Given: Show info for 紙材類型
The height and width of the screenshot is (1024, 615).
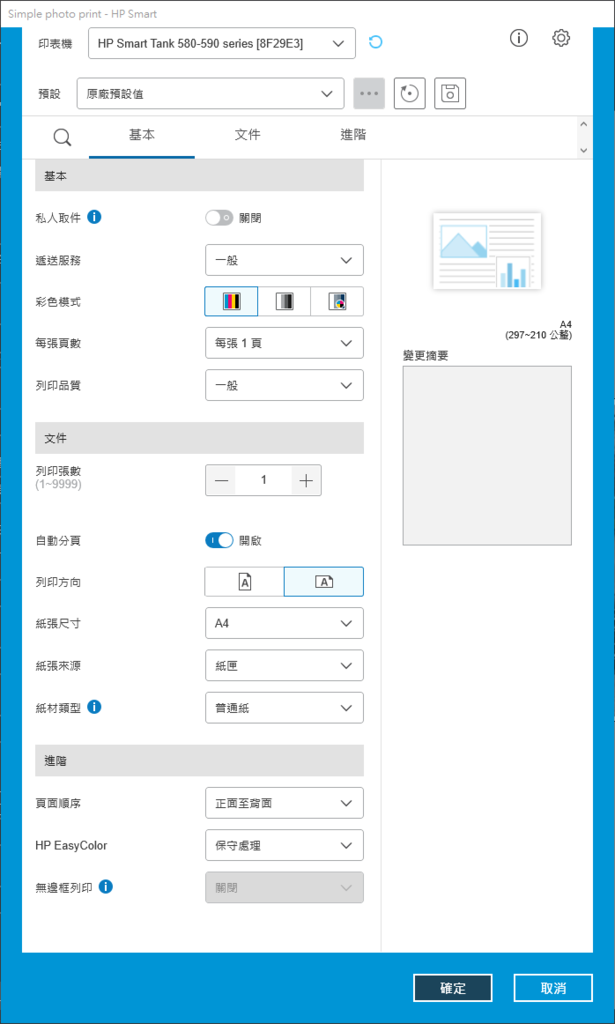Looking at the screenshot, I should click(94, 707).
